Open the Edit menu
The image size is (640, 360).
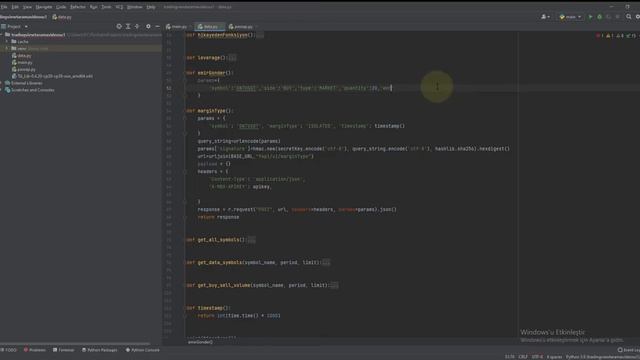coord(15,7)
